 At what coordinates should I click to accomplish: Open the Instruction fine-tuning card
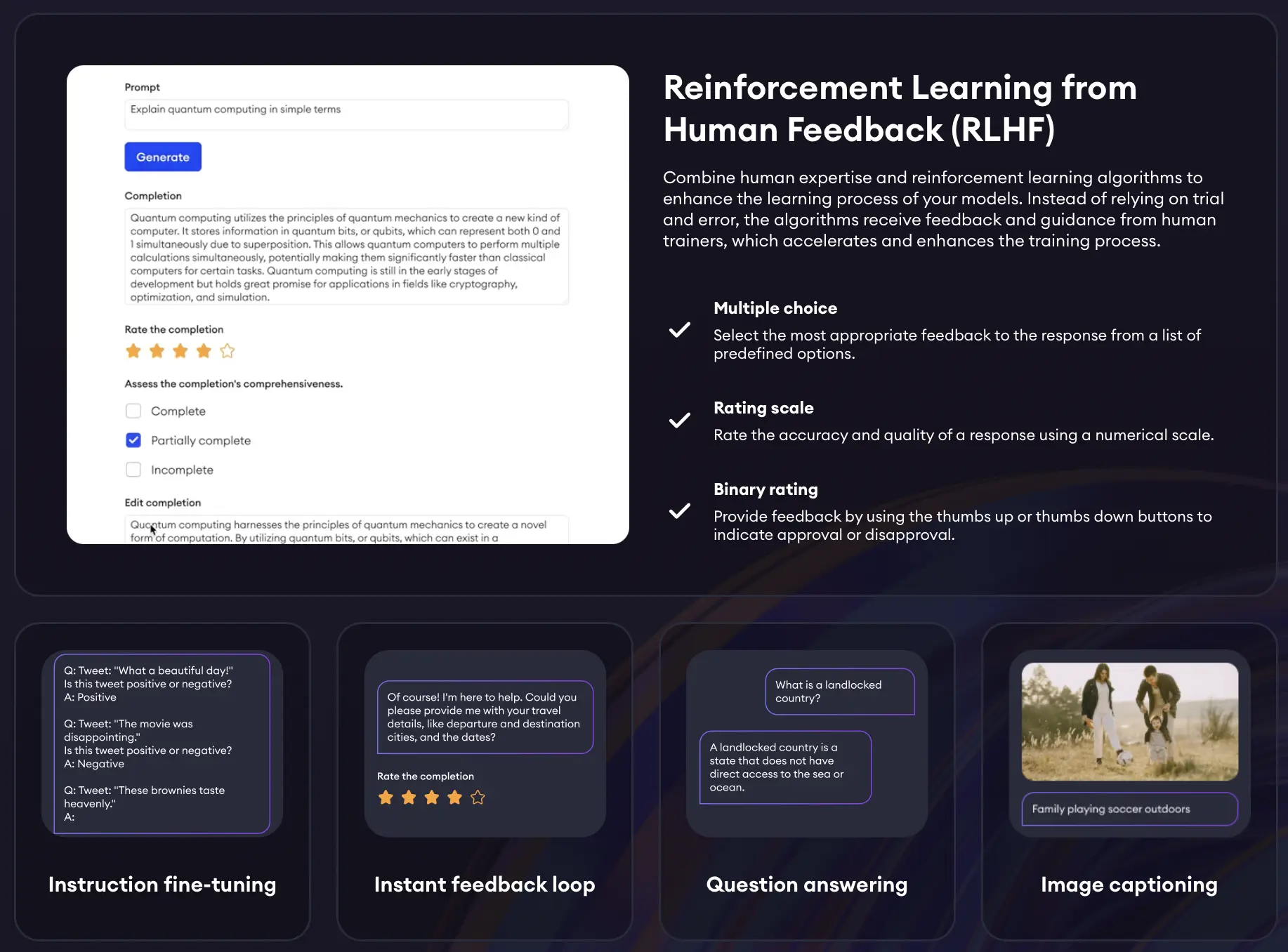(162, 779)
